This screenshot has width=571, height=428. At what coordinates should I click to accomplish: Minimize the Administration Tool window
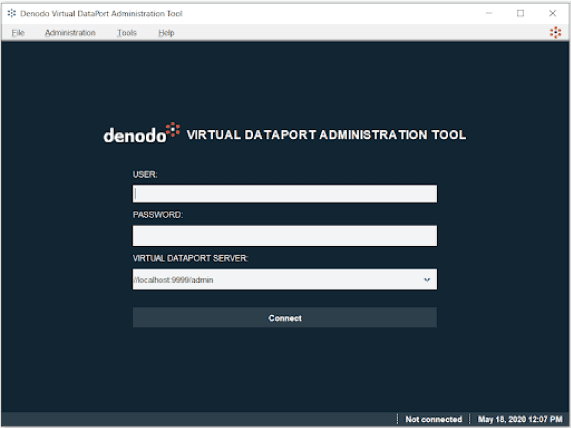click(x=489, y=13)
